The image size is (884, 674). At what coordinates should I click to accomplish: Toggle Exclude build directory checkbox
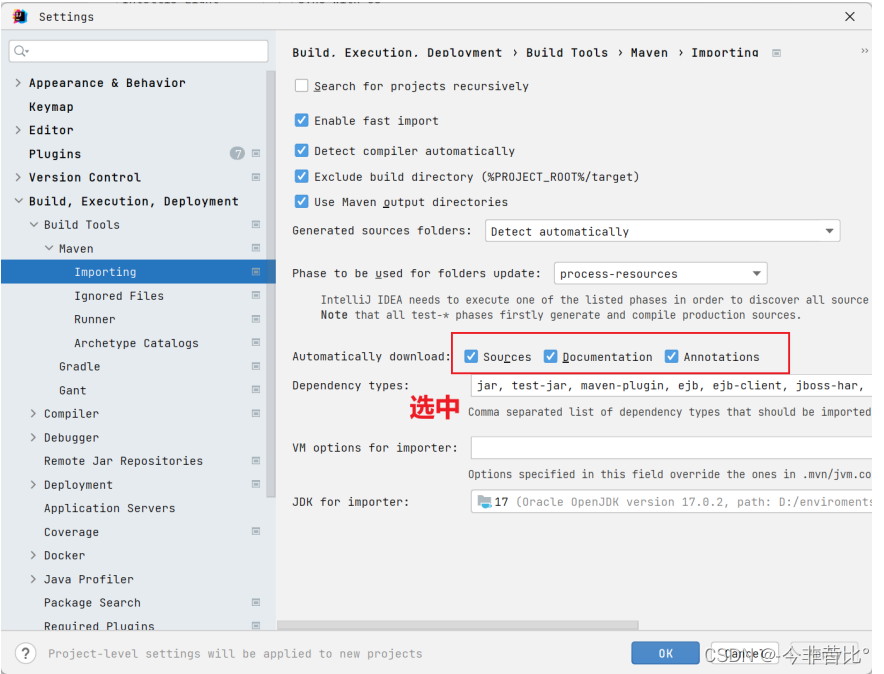click(302, 176)
